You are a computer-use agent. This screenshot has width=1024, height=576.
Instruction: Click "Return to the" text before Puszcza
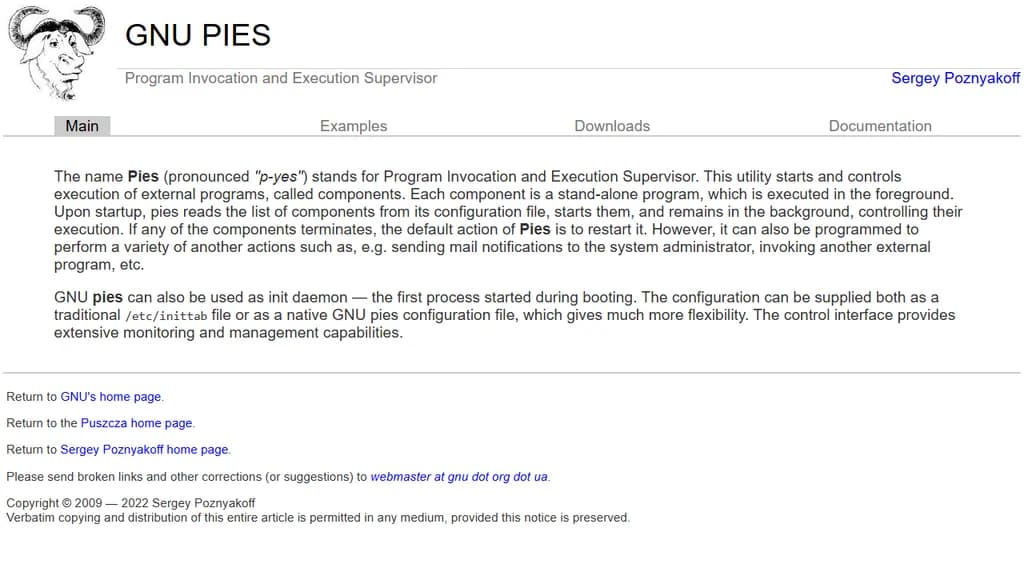point(42,423)
